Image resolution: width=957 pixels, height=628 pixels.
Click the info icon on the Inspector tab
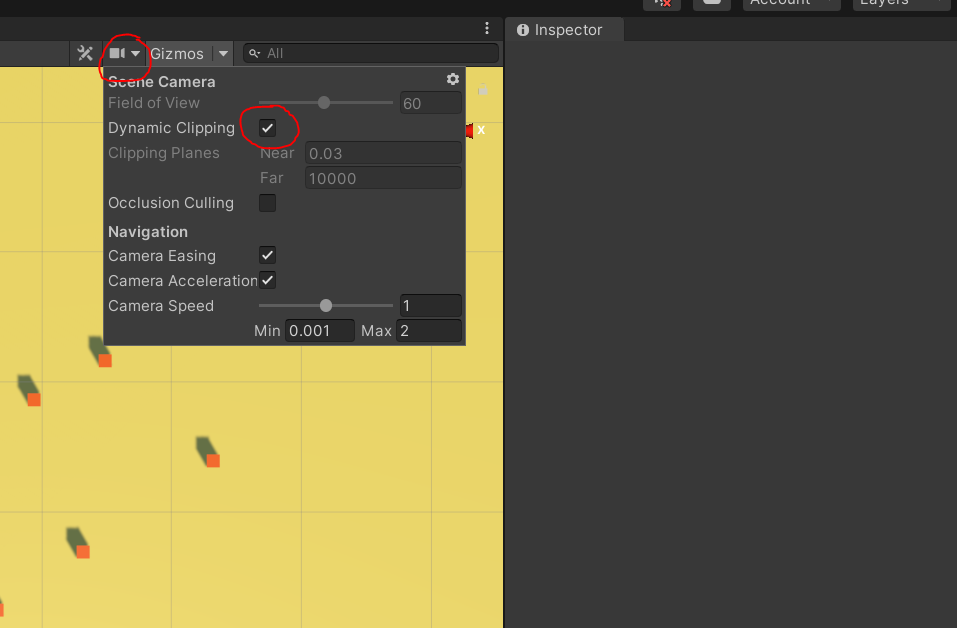click(x=521, y=30)
